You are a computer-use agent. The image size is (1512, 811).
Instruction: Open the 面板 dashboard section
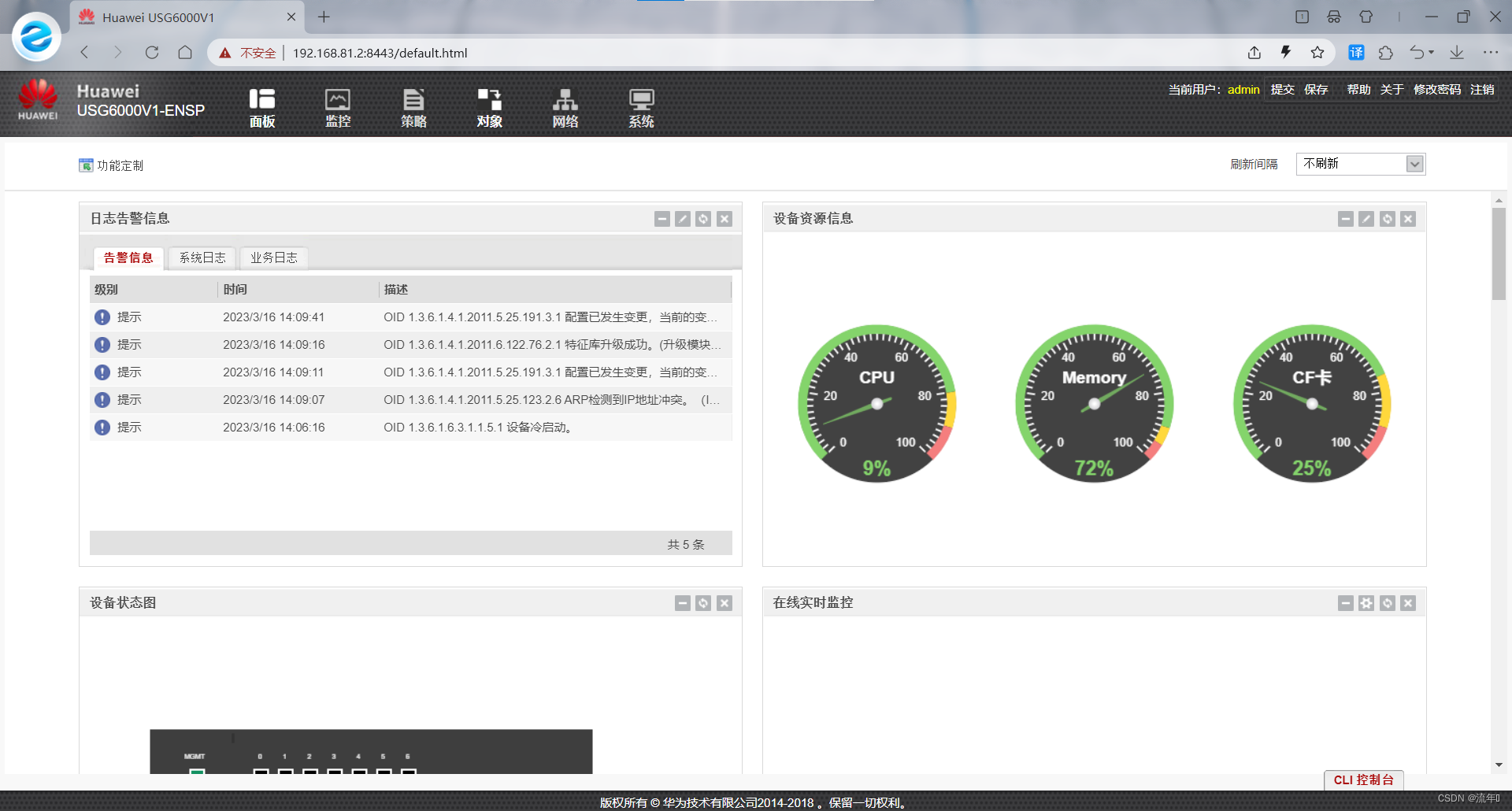click(x=262, y=109)
